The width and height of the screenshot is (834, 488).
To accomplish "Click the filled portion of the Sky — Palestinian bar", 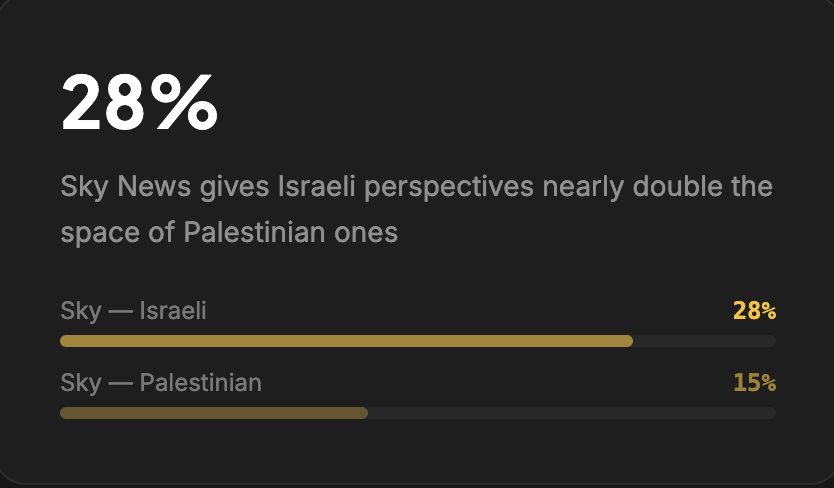I will (213, 413).
